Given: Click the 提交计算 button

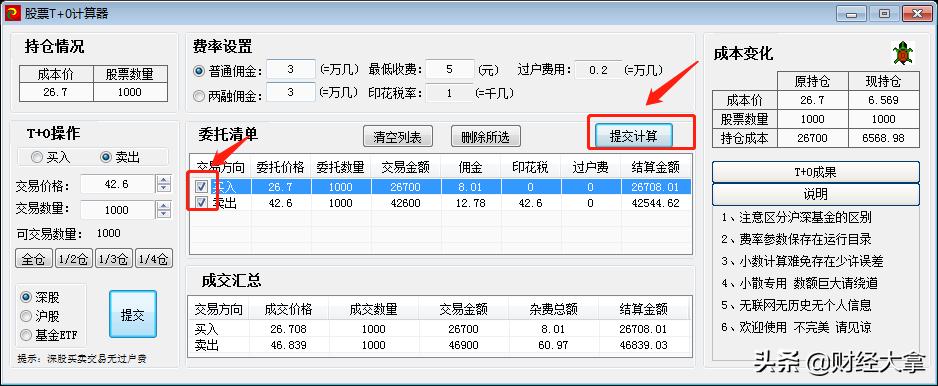Looking at the screenshot, I should [x=634, y=135].
